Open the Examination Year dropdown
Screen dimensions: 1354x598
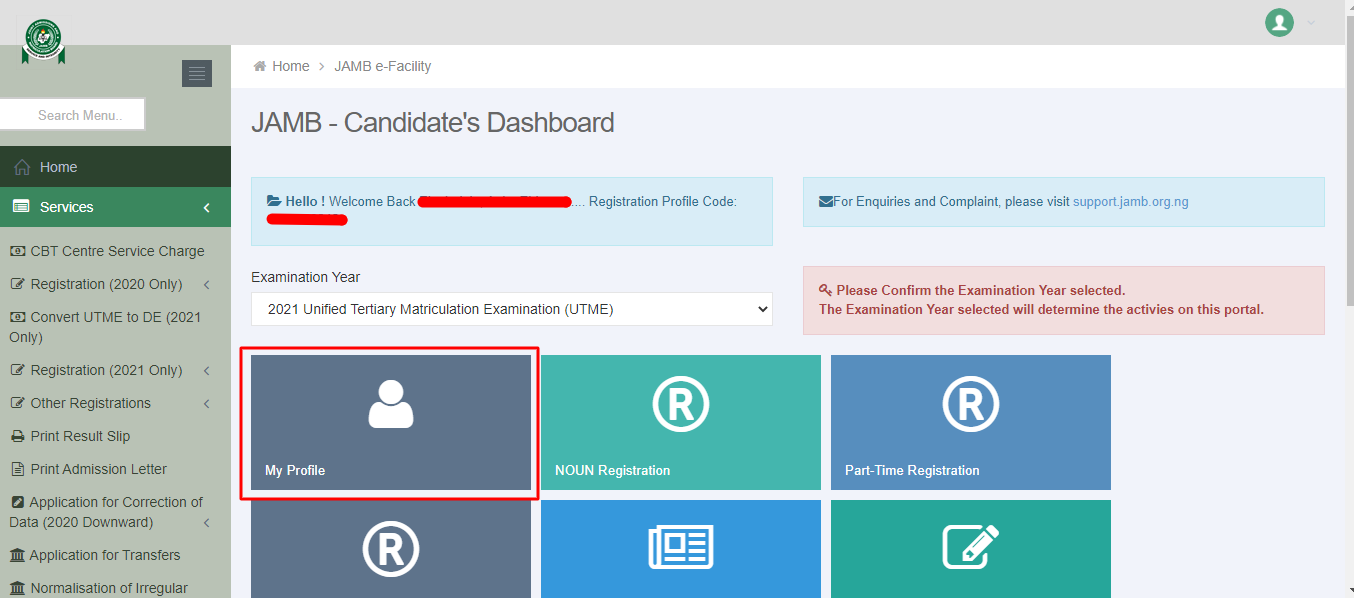tap(511, 309)
